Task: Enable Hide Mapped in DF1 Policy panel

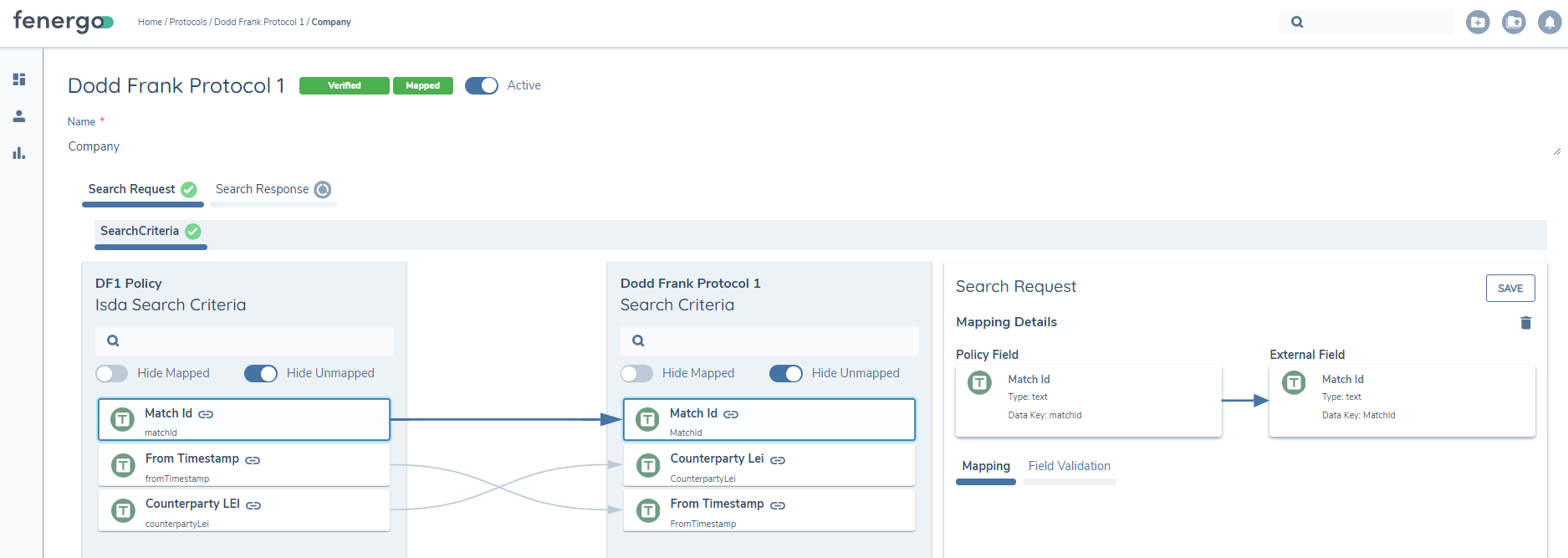Action: [112, 373]
